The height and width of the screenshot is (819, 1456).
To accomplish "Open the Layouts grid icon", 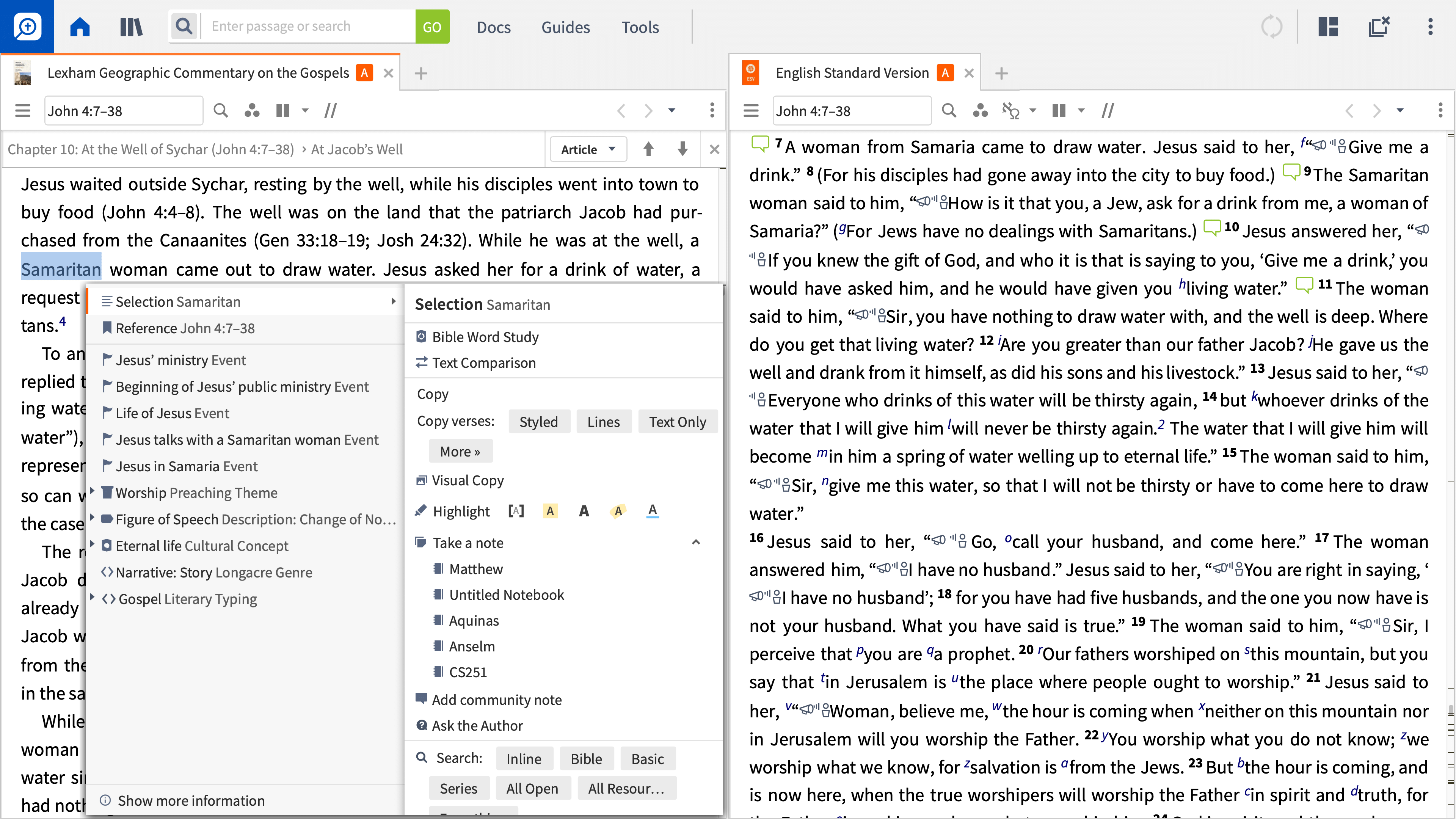I will point(1328,27).
